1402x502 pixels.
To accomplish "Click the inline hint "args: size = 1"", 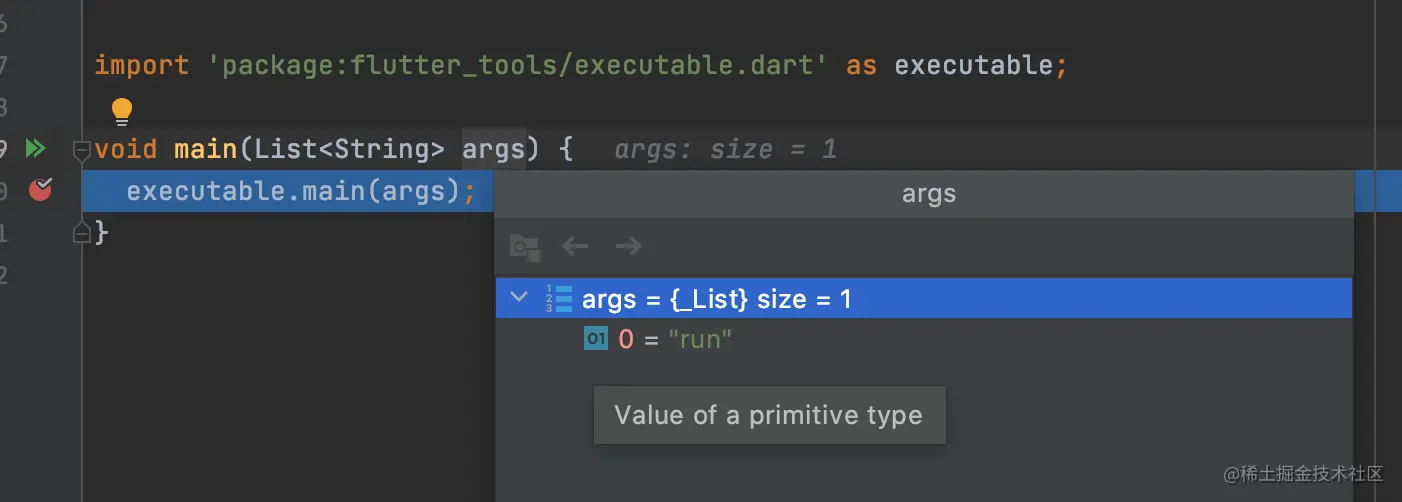I will click(x=725, y=150).
